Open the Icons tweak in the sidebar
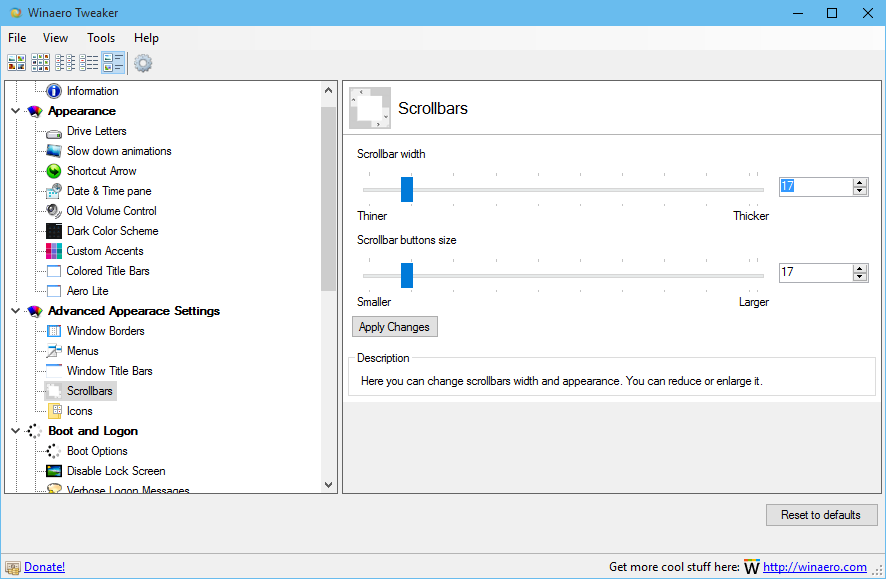886x579 pixels. (x=79, y=410)
